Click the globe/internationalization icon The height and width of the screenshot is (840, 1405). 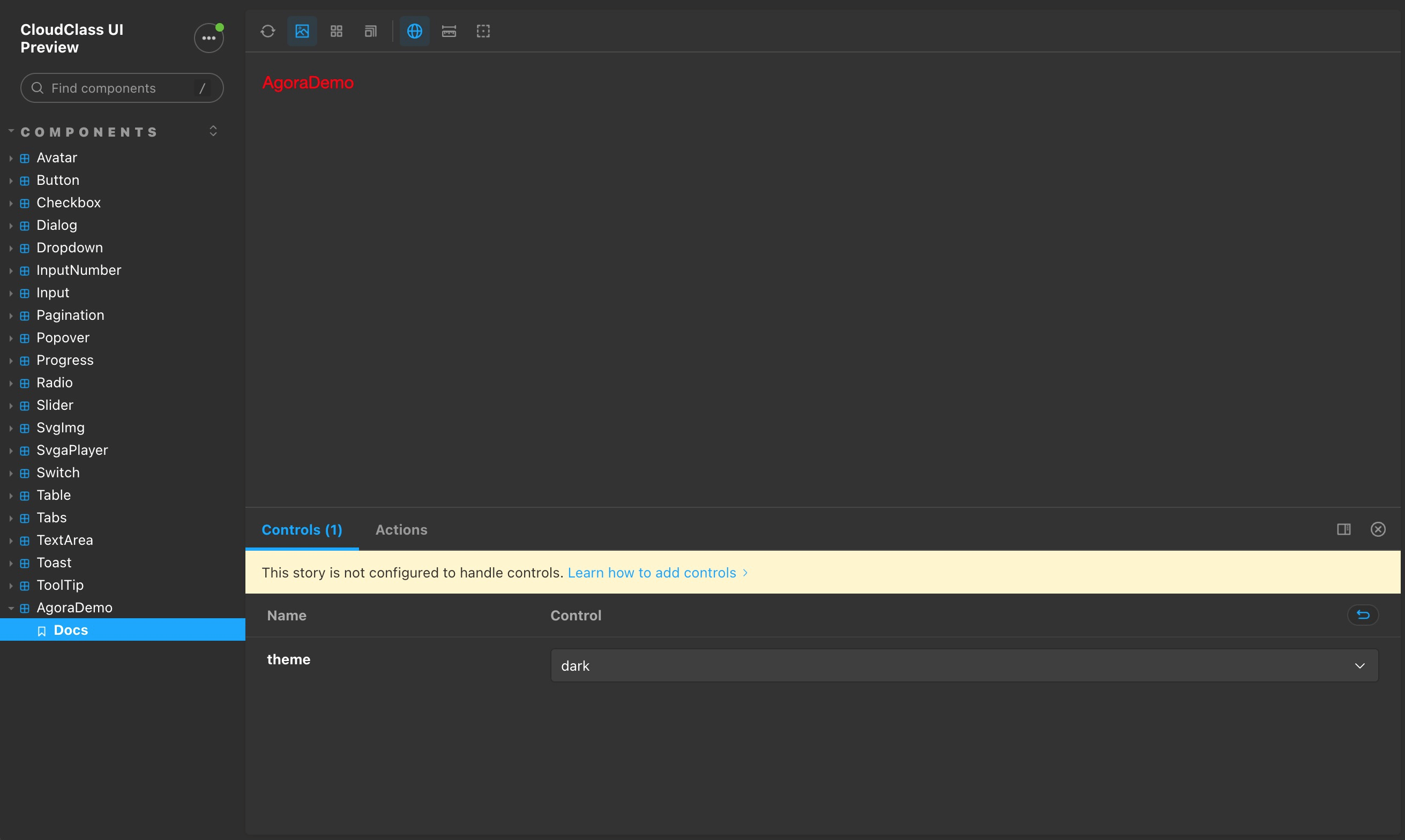[x=413, y=31]
